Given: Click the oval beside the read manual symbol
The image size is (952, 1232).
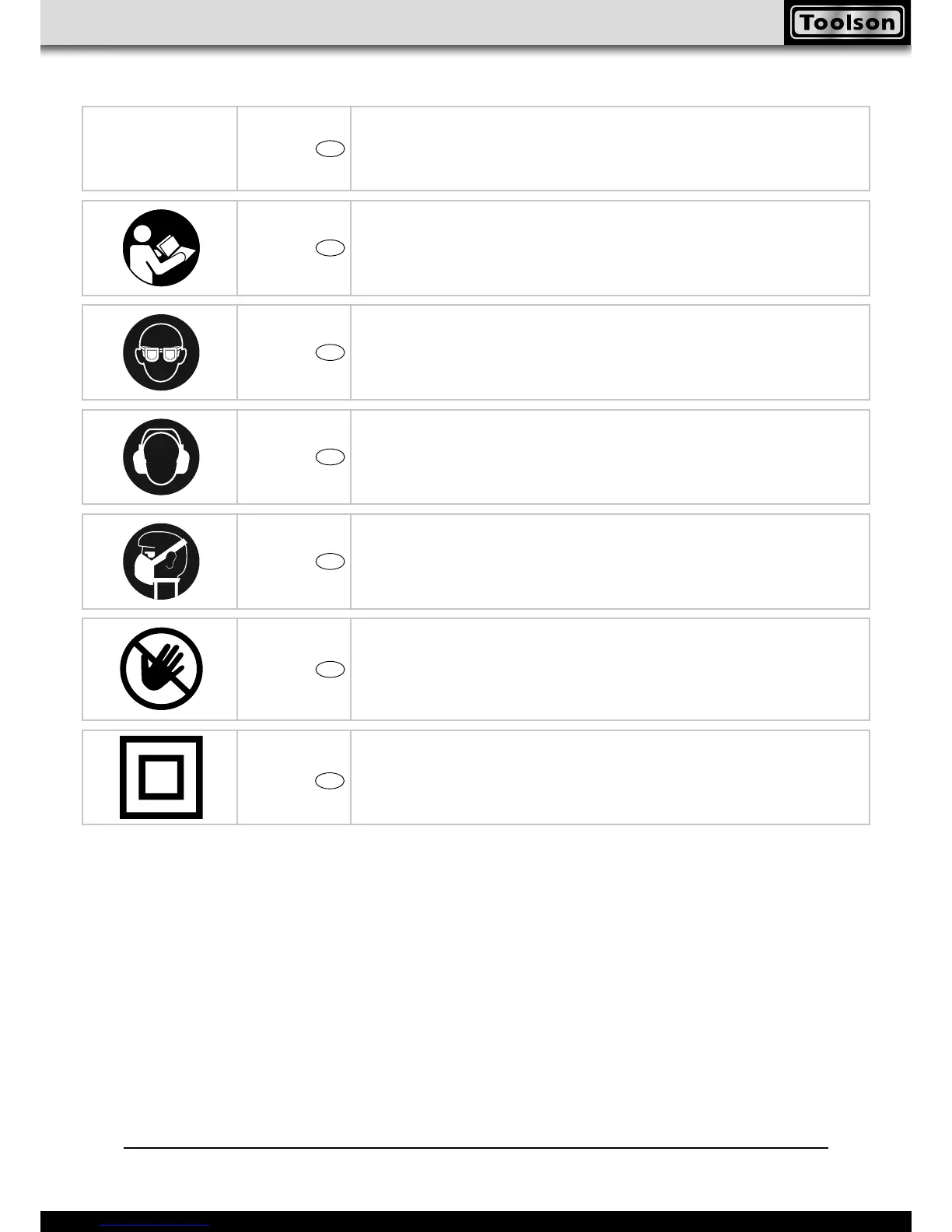Looking at the screenshot, I should click(x=331, y=248).
